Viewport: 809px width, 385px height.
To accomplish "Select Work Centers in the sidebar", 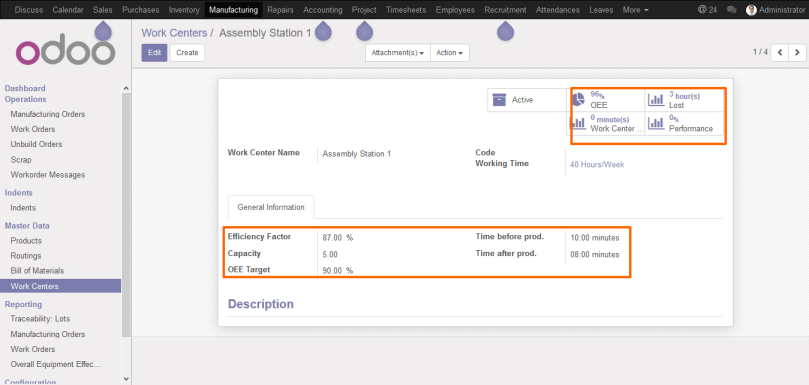I will tap(60, 286).
